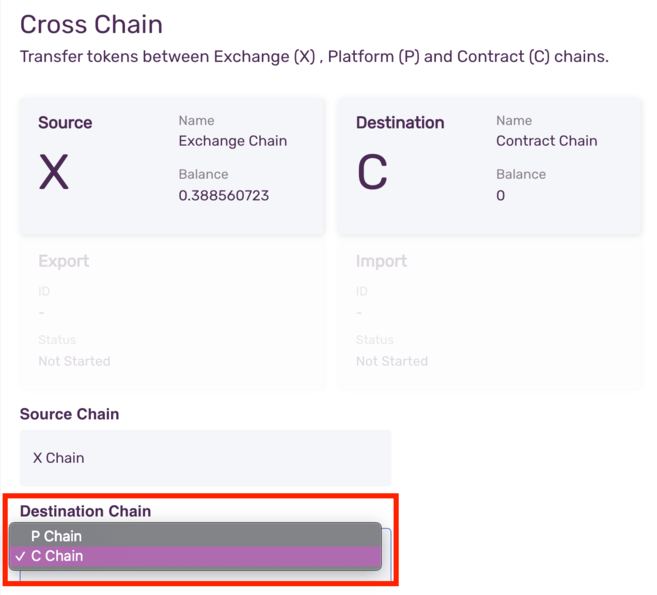657x595 pixels.
Task: Click the Export panel heading
Action: tap(64, 261)
